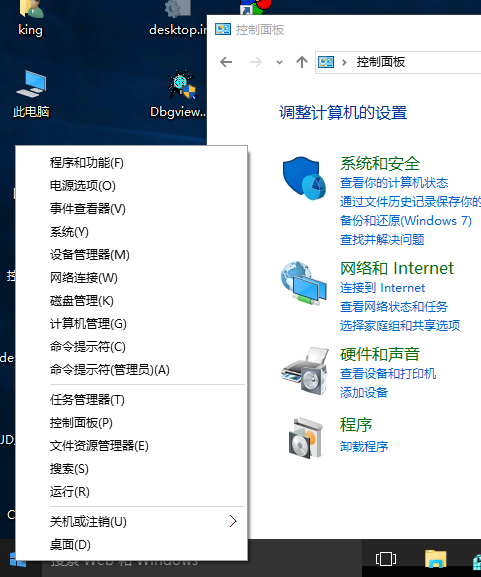The width and height of the screenshot is (481, 577).
Task: Open the Programs disc icon
Action: [x=305, y=438]
